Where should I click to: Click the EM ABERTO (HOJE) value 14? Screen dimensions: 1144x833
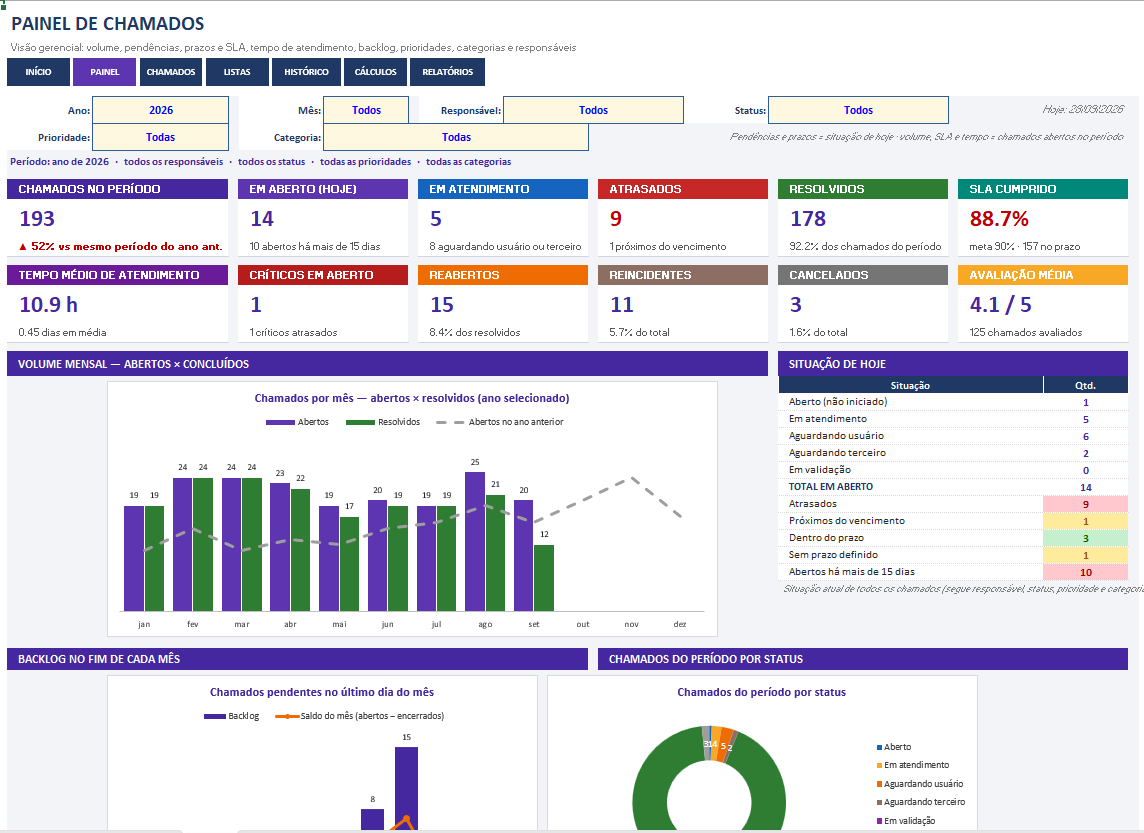(x=262, y=219)
